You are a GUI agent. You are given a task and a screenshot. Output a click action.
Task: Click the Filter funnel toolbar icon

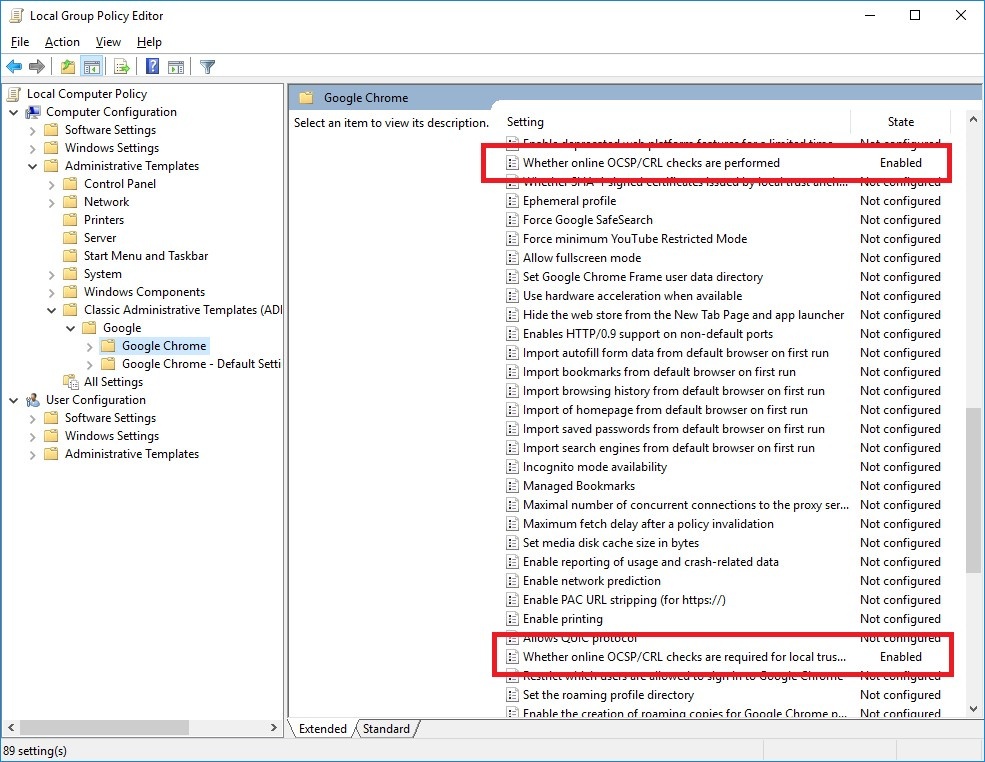tap(207, 66)
